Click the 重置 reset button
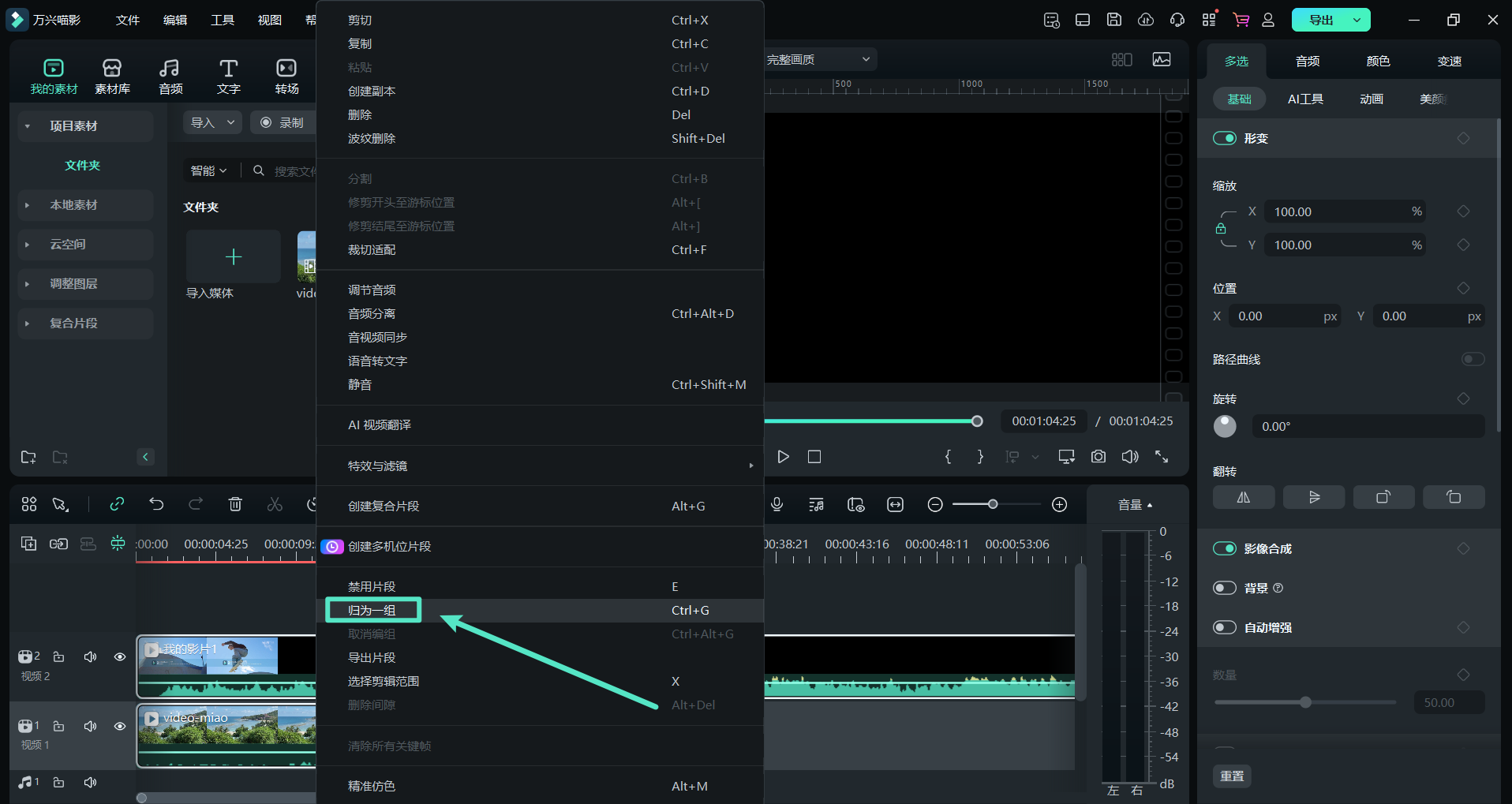The height and width of the screenshot is (804, 1512). (1232, 776)
